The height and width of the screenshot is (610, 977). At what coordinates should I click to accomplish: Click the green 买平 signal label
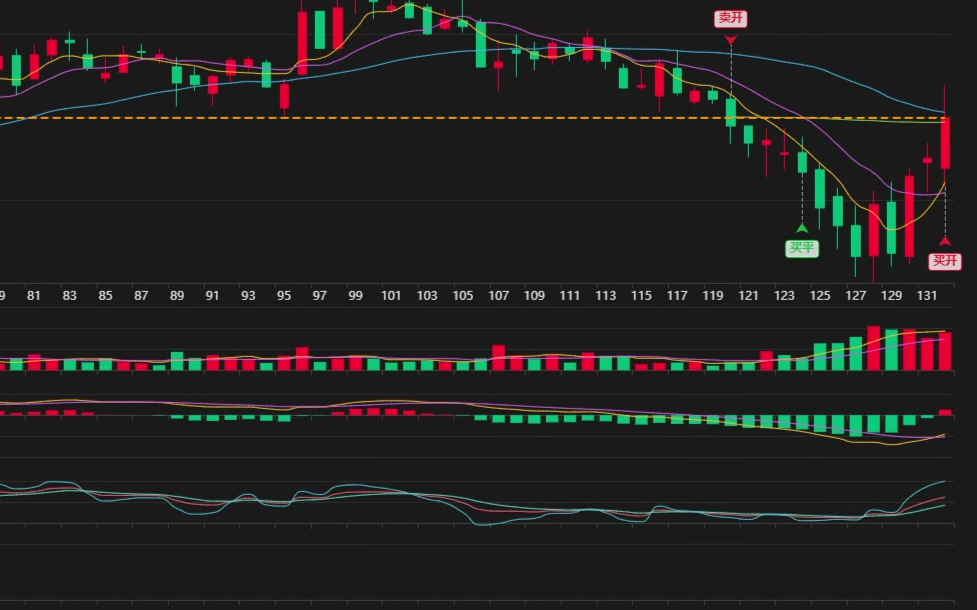(x=802, y=248)
